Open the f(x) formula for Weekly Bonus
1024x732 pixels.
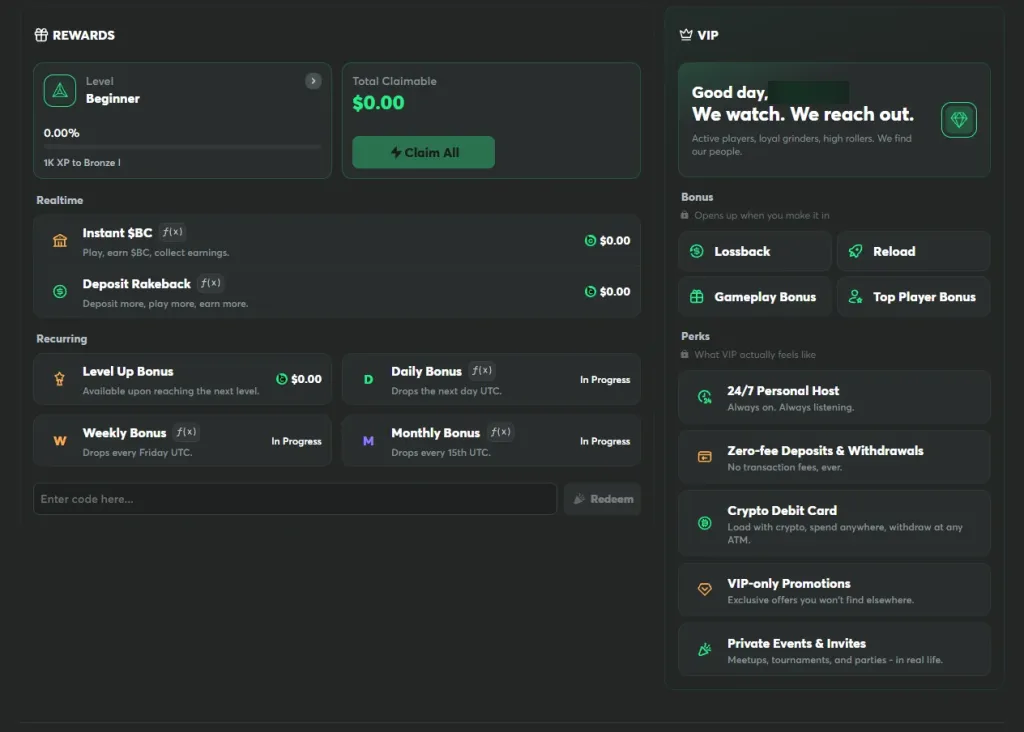[x=187, y=432]
